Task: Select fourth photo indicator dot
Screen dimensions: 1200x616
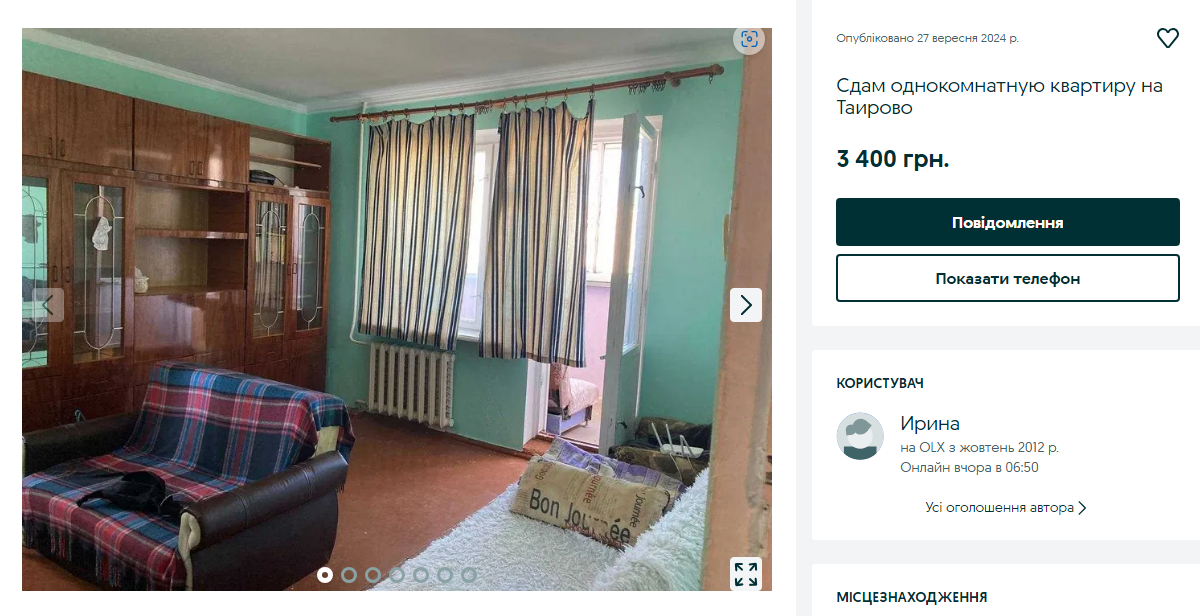Action: pyautogui.click(x=397, y=575)
